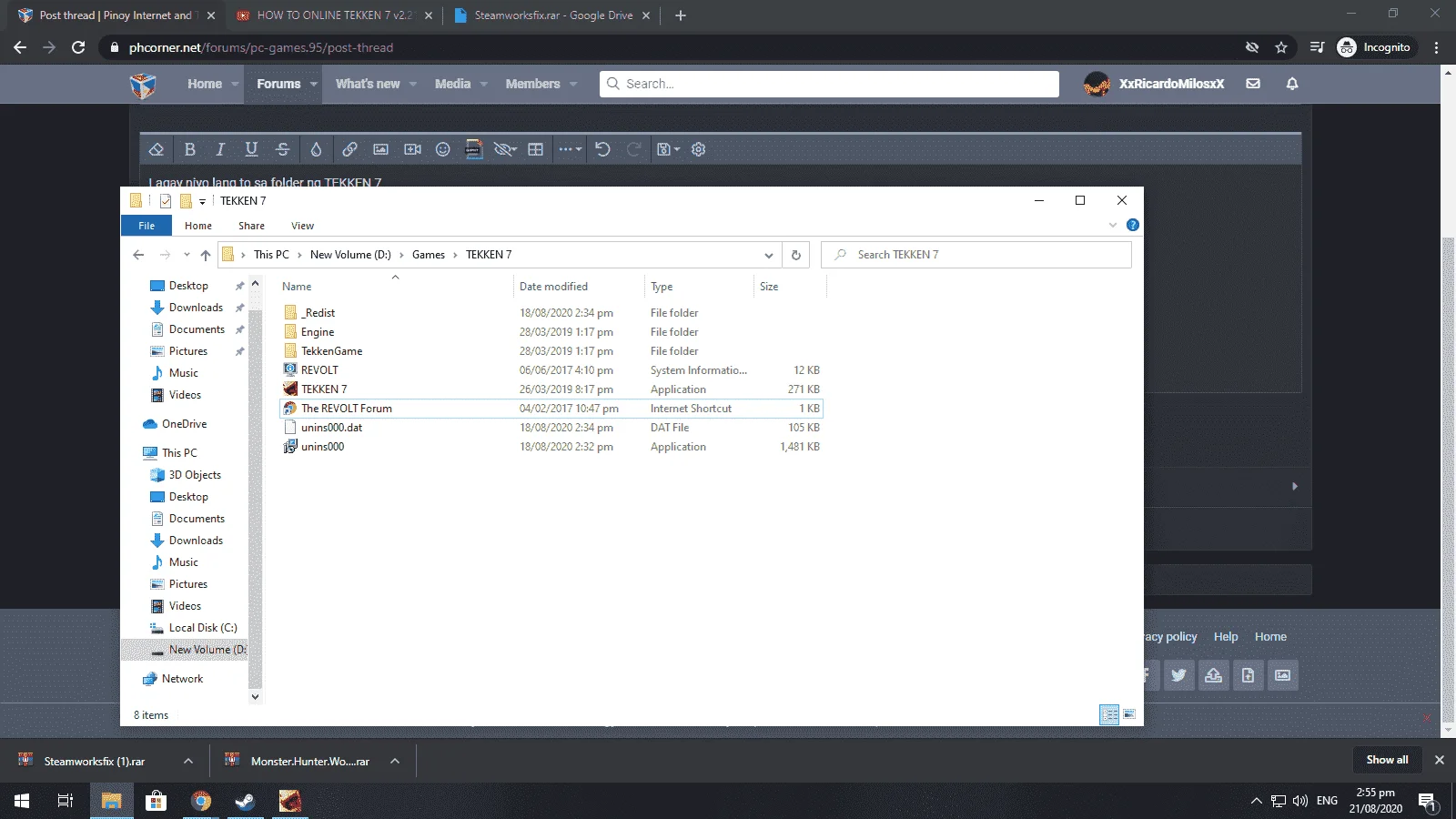The width and height of the screenshot is (1456, 819).
Task: Switch to View ribbon tab in Explorer
Action: coord(303,226)
